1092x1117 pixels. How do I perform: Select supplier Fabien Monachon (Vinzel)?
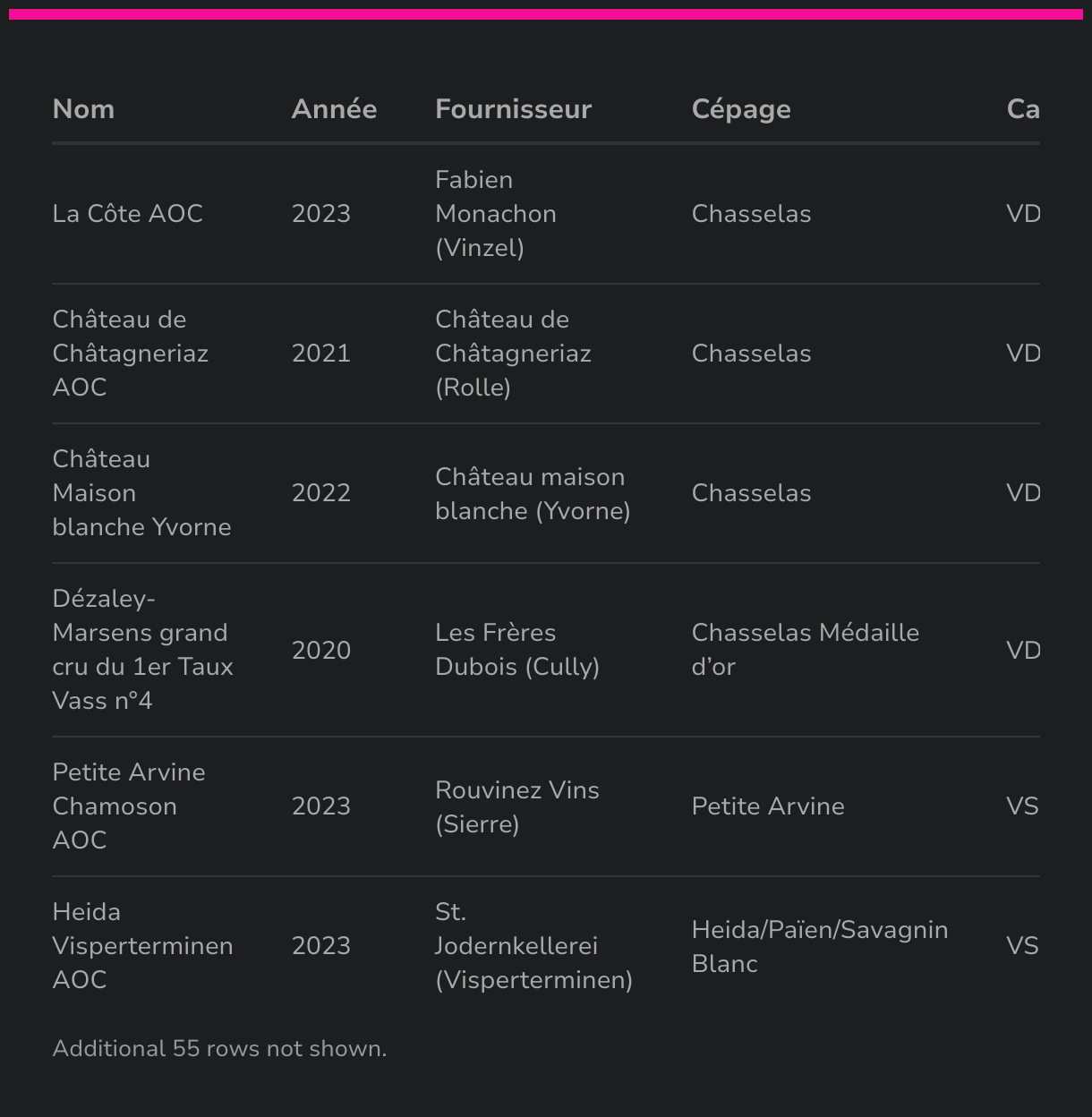click(495, 214)
